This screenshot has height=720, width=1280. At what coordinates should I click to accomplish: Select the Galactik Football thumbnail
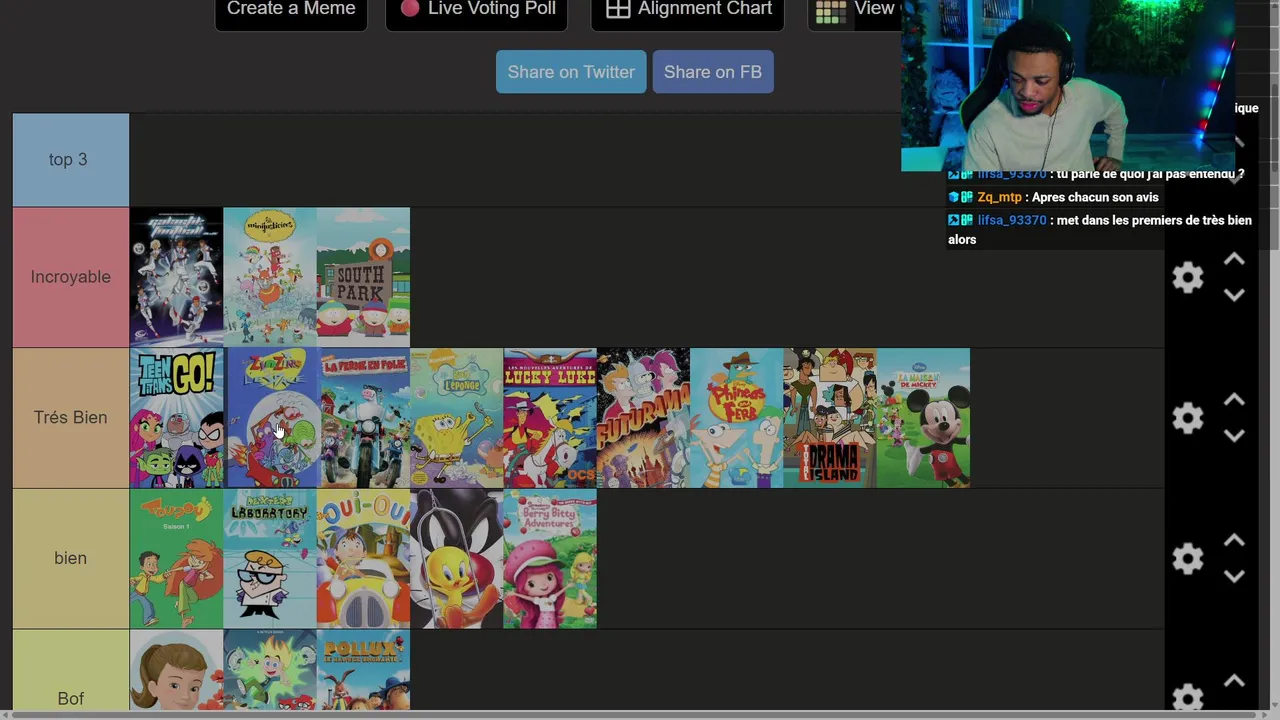pos(176,277)
